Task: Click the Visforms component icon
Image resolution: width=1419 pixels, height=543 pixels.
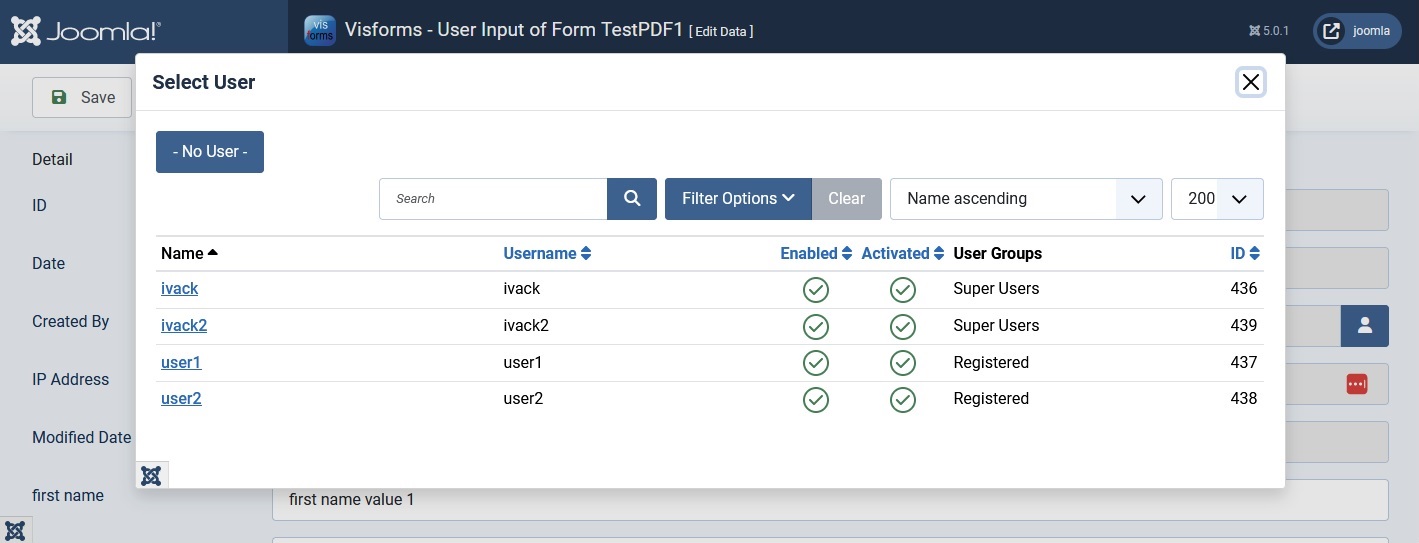Action: coord(319,31)
